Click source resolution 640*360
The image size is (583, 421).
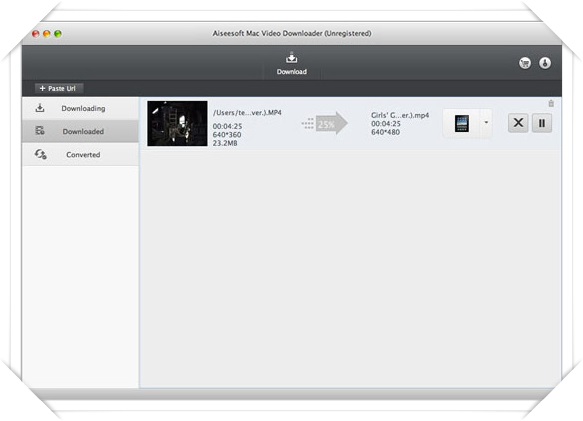227,135
